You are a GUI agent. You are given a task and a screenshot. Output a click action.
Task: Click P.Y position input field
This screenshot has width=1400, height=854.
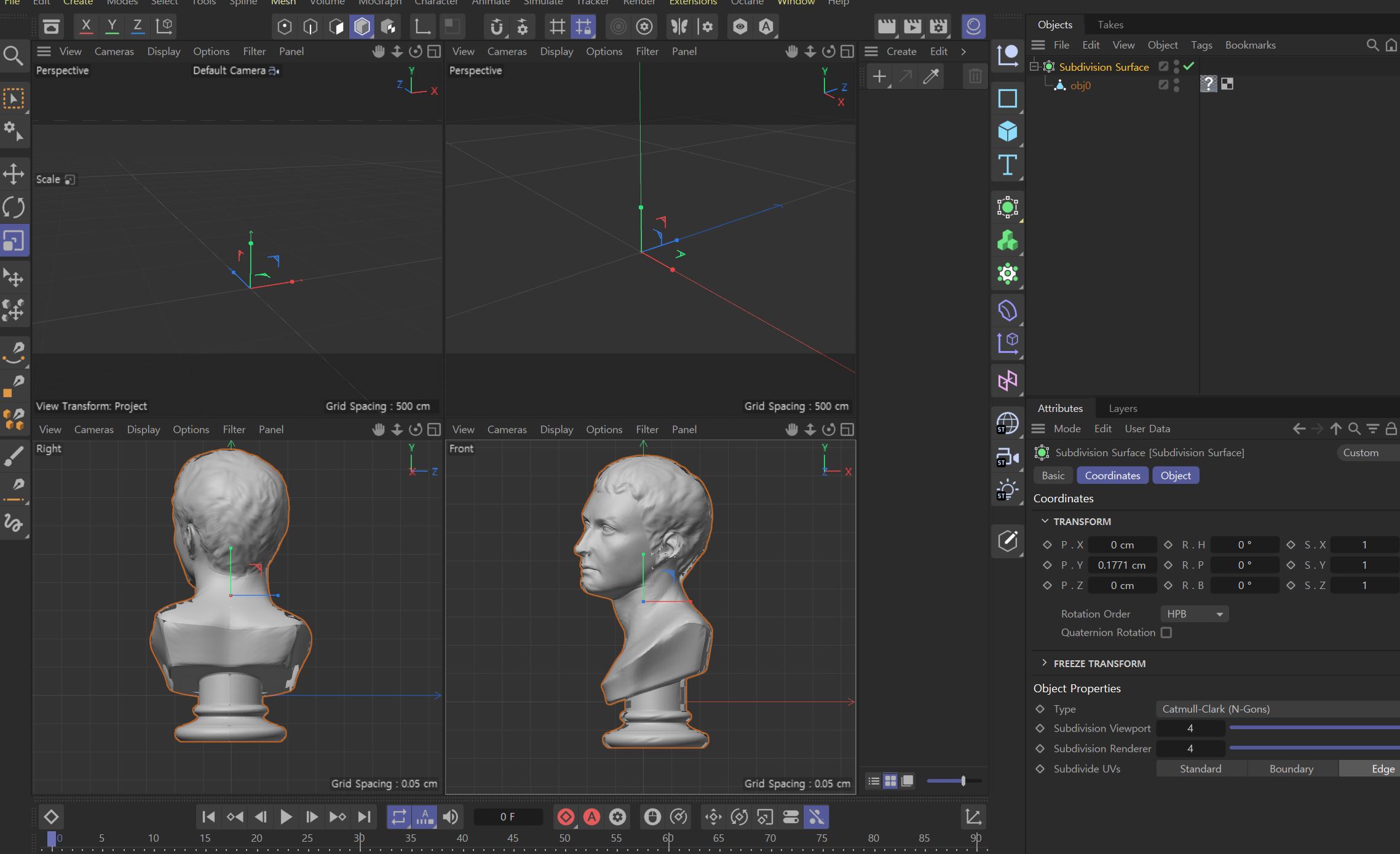point(1122,565)
